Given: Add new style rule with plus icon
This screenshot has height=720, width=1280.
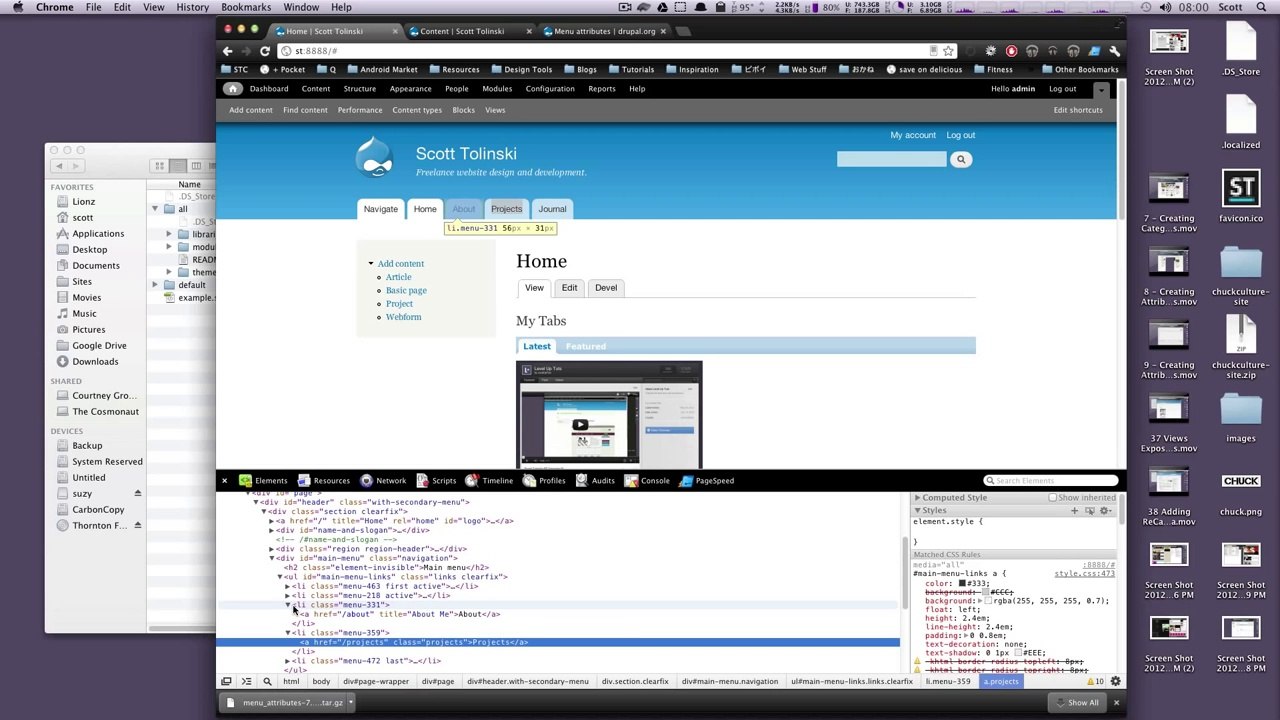Looking at the screenshot, I should tap(1074, 511).
